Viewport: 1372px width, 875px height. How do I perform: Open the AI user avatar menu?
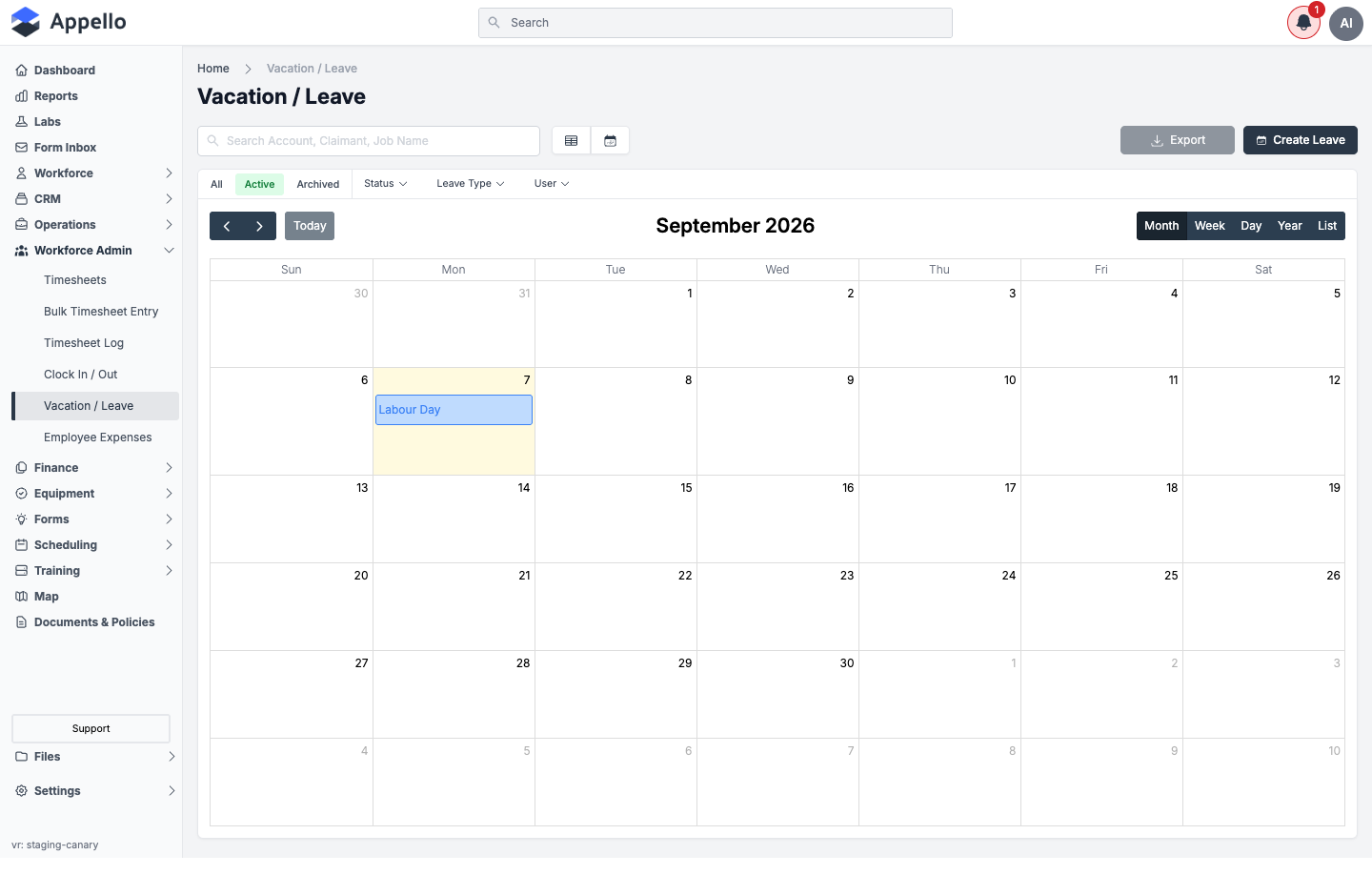click(x=1346, y=23)
